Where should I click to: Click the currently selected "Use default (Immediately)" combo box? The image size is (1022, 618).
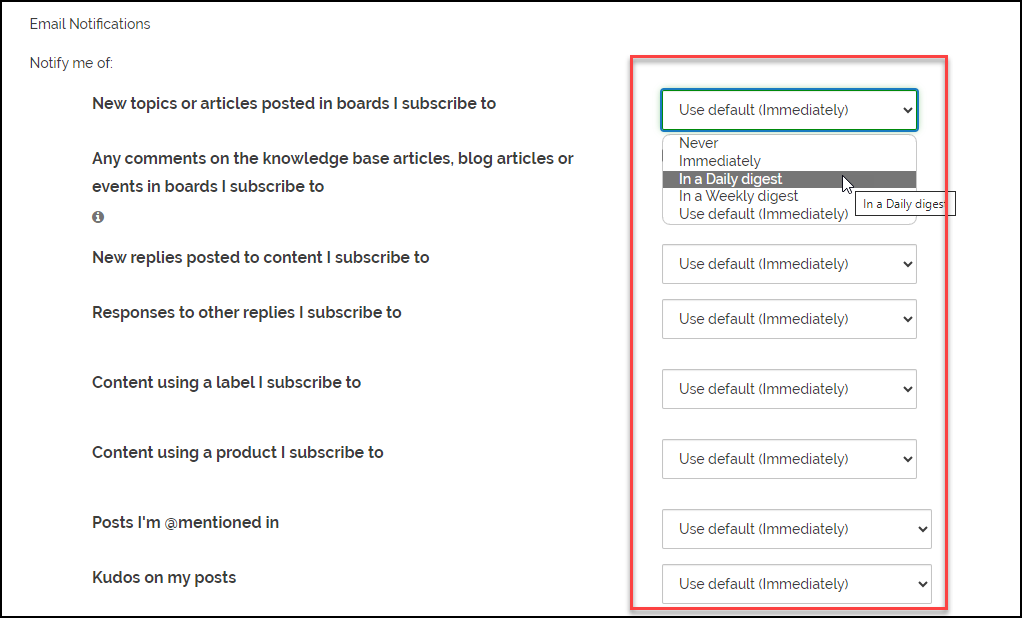(788, 110)
